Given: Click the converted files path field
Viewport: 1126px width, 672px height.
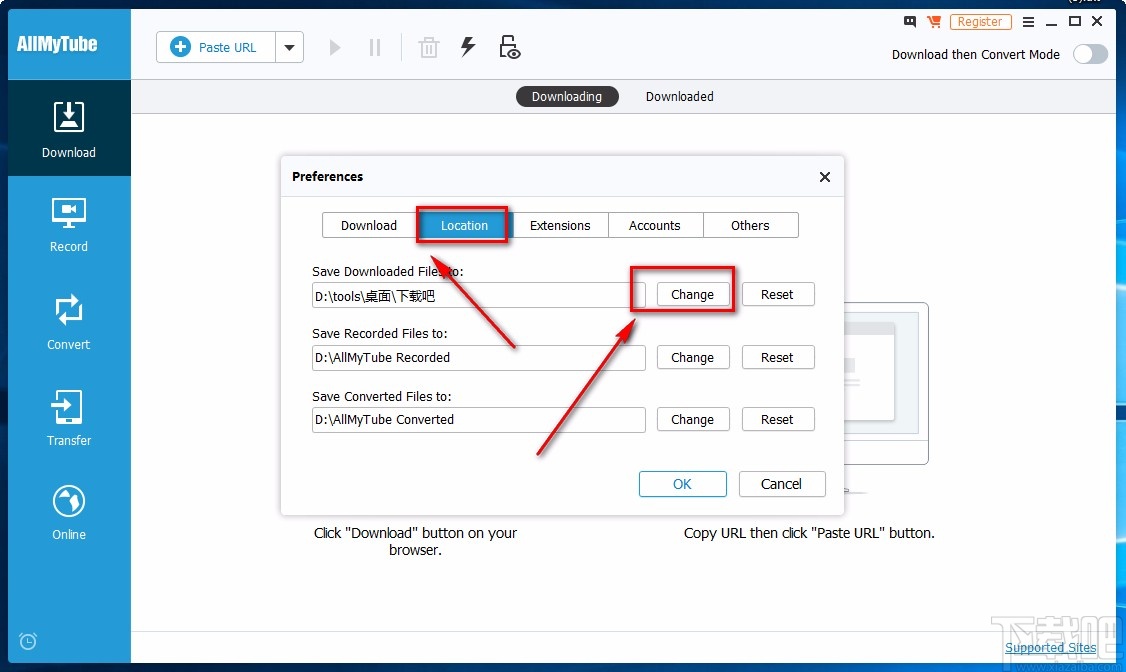Looking at the screenshot, I should coord(478,420).
